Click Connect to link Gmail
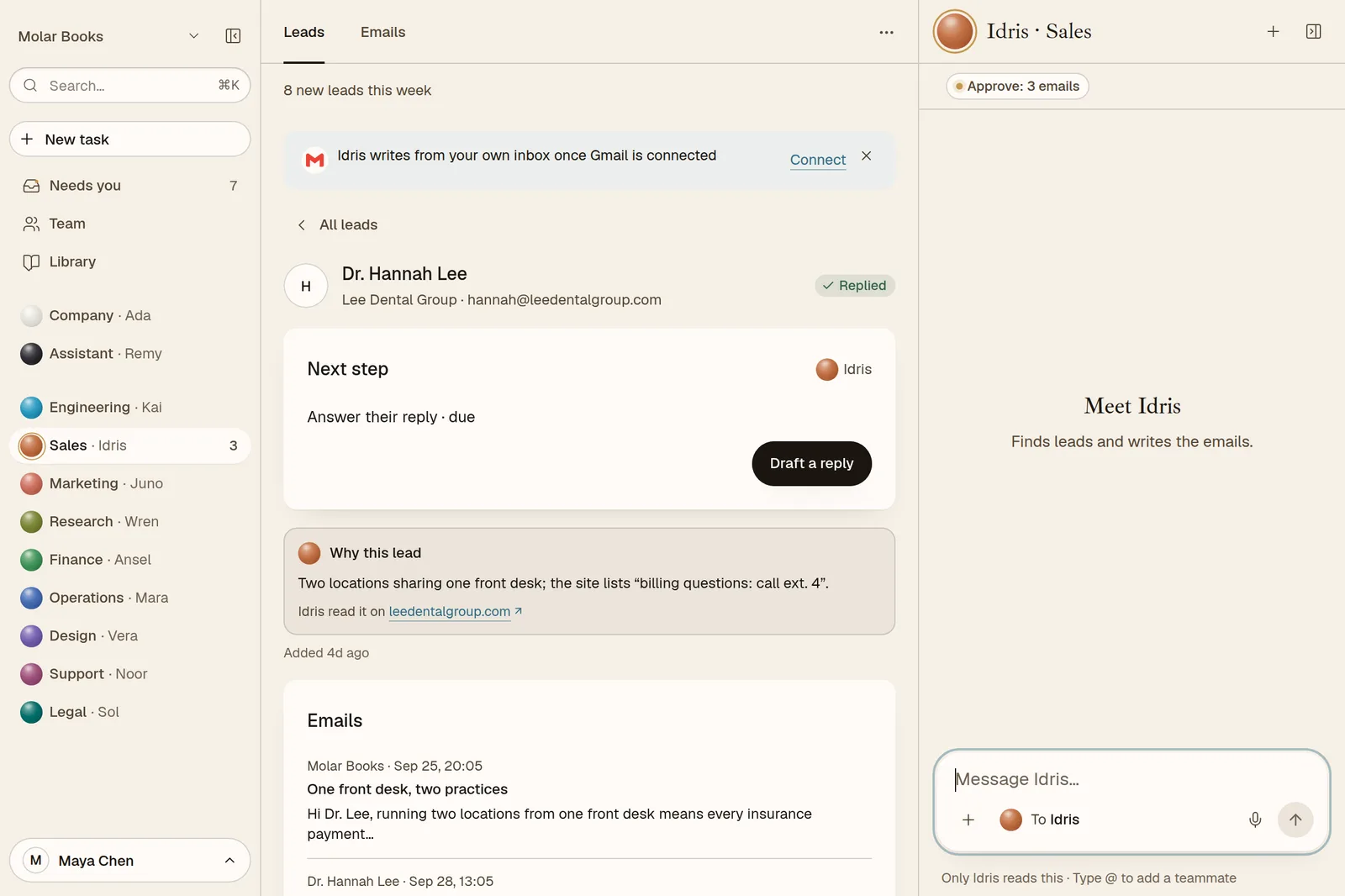Screen dimensions: 1345x896 (818, 160)
